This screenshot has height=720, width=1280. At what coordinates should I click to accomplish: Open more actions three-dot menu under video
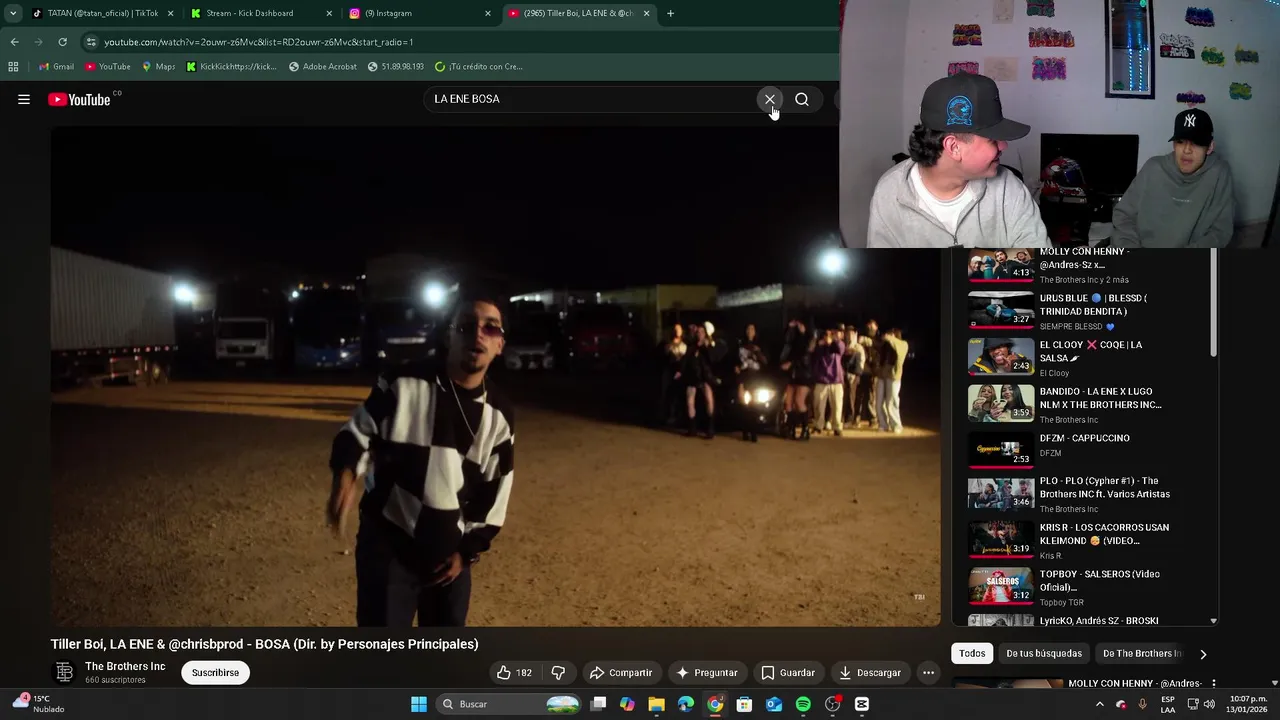tap(928, 673)
